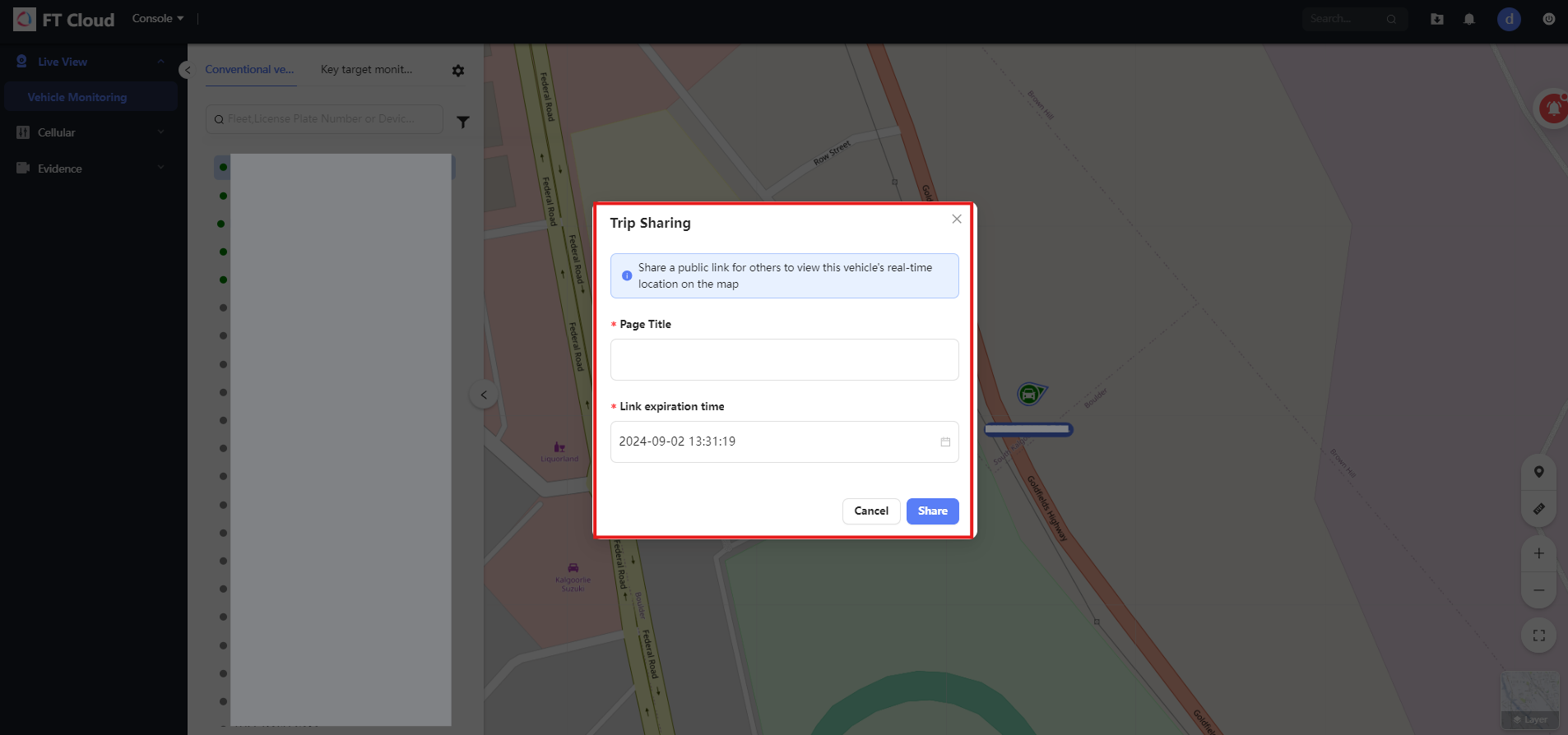Image resolution: width=1568 pixels, height=735 pixels.
Task: Click the info icon in sharing notice
Action: pos(627,275)
